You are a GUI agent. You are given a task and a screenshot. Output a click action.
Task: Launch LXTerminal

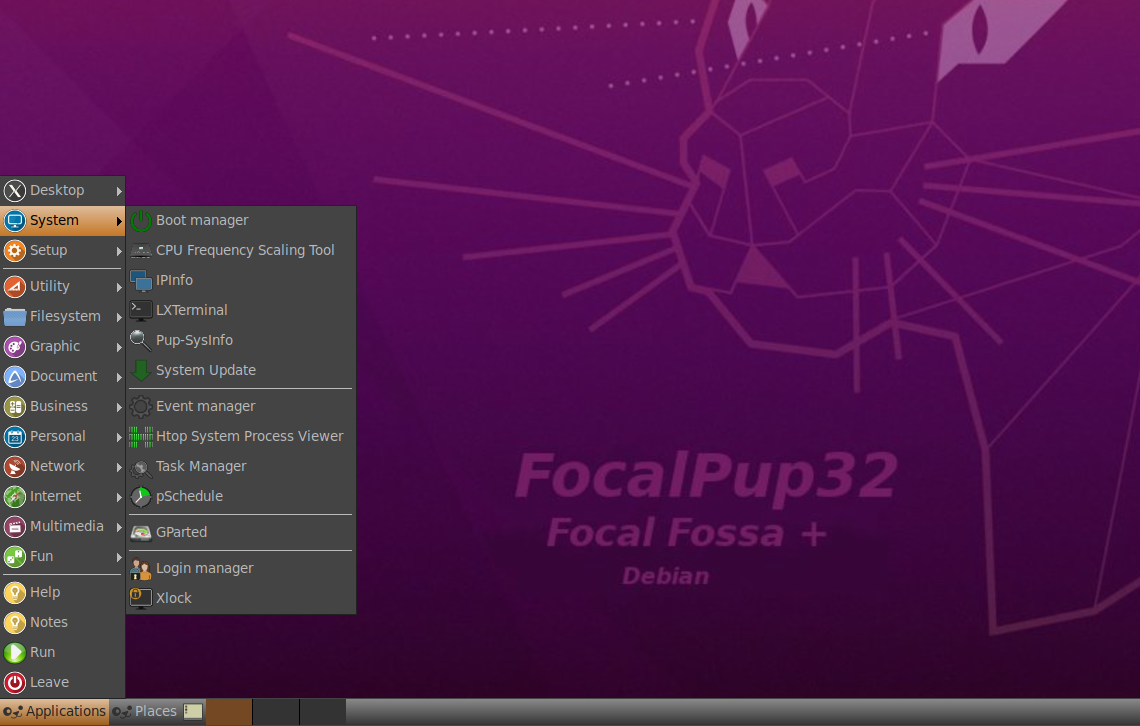point(241,310)
